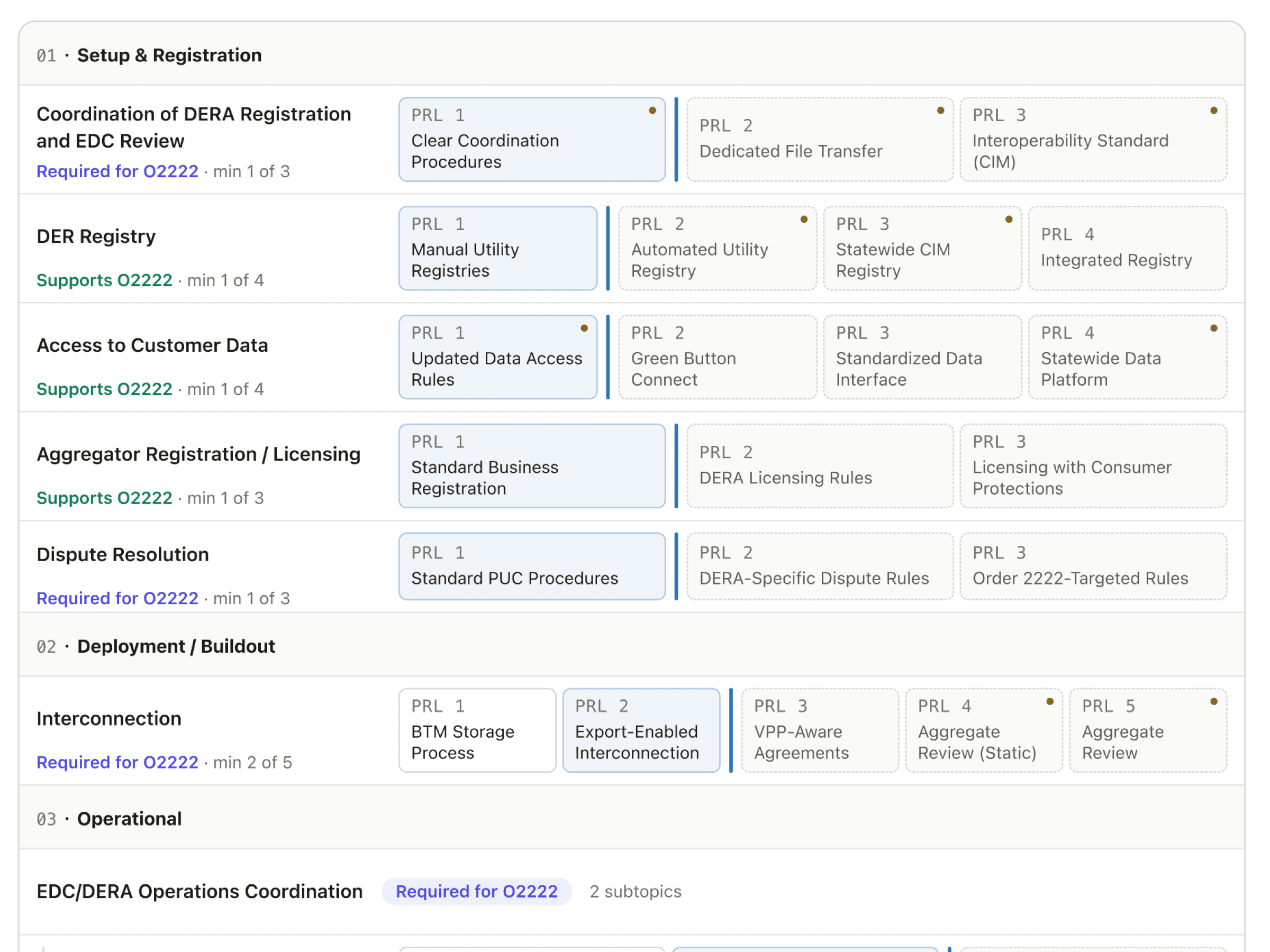Image resolution: width=1270 pixels, height=952 pixels.
Task: Click 'min 1 of 3' text under Dispute Resolution
Action: (x=251, y=598)
